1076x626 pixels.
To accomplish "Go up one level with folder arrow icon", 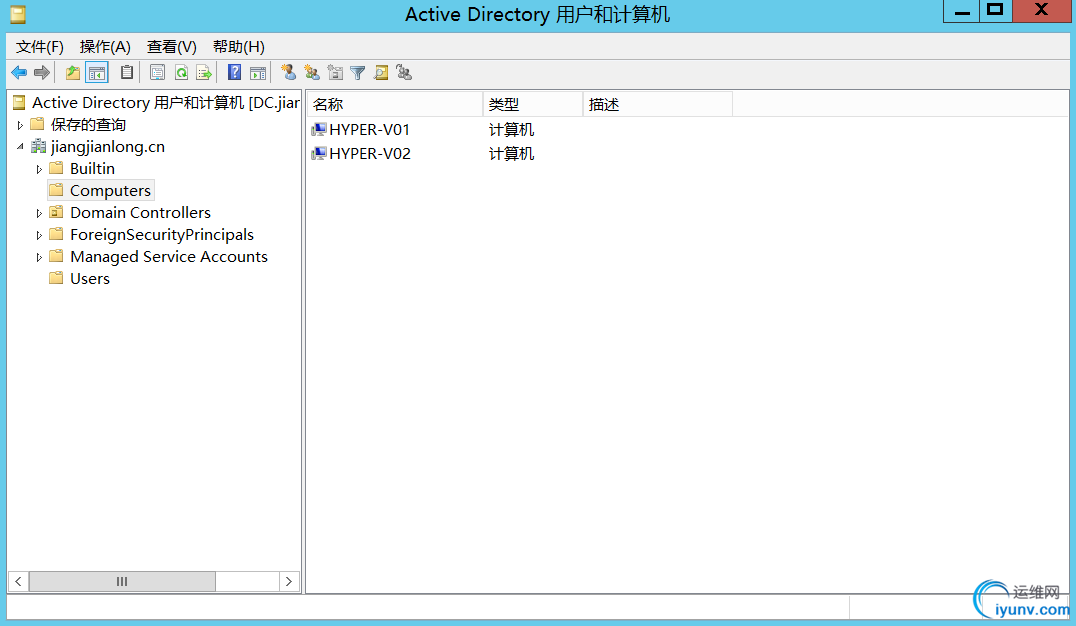I will tap(73, 72).
